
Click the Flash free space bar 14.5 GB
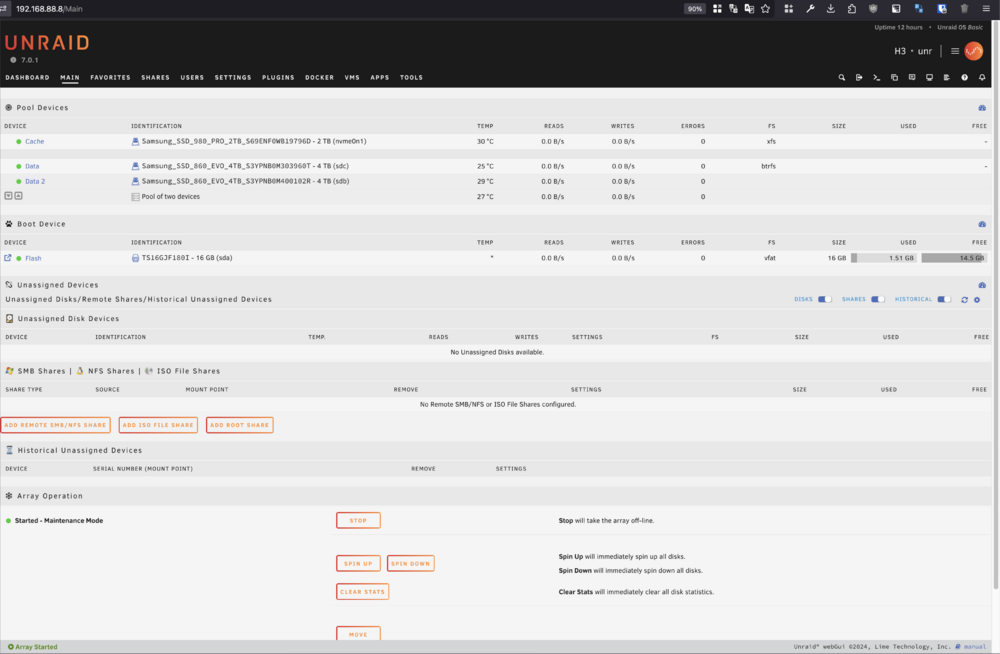coord(954,258)
